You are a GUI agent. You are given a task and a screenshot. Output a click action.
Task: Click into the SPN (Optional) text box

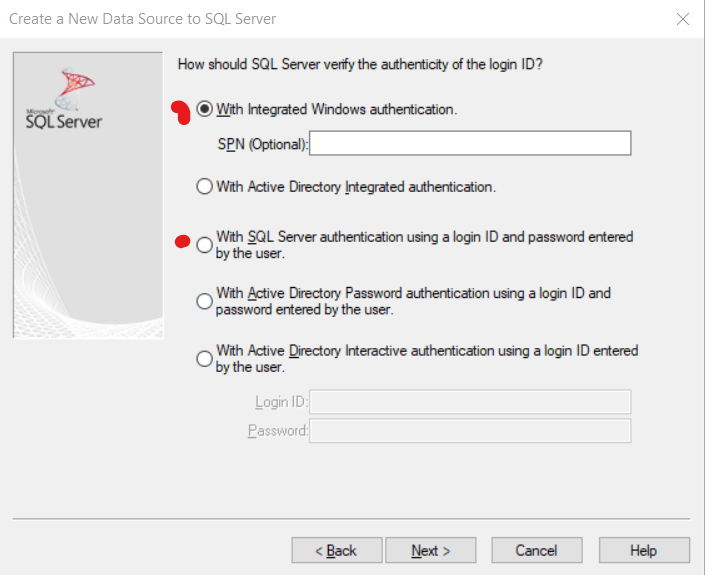pyautogui.click(x=470, y=144)
